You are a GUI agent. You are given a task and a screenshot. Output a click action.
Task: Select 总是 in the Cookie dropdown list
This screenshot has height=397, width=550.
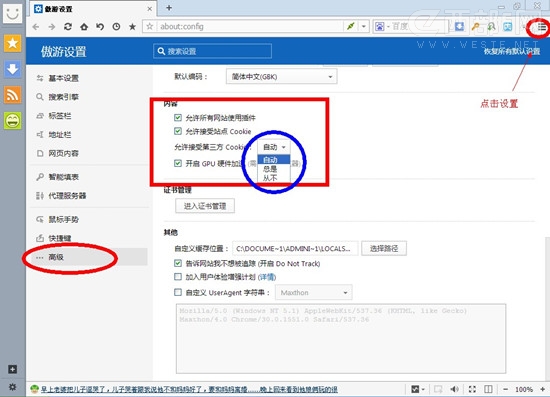pyautogui.click(x=274, y=169)
